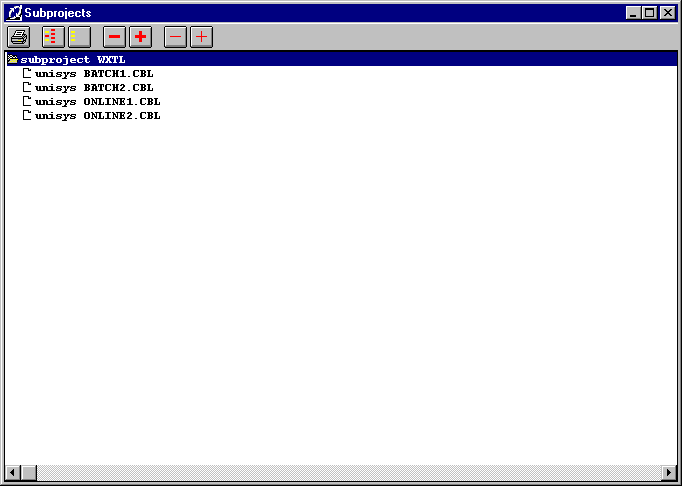
Task: Click the horizontal scrollbar thumb
Action: (29, 472)
